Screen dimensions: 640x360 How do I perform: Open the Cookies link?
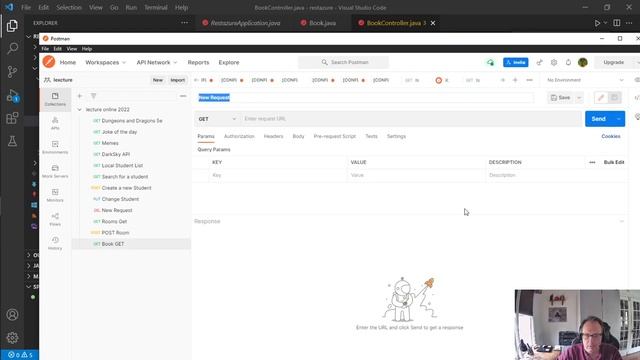click(x=611, y=136)
